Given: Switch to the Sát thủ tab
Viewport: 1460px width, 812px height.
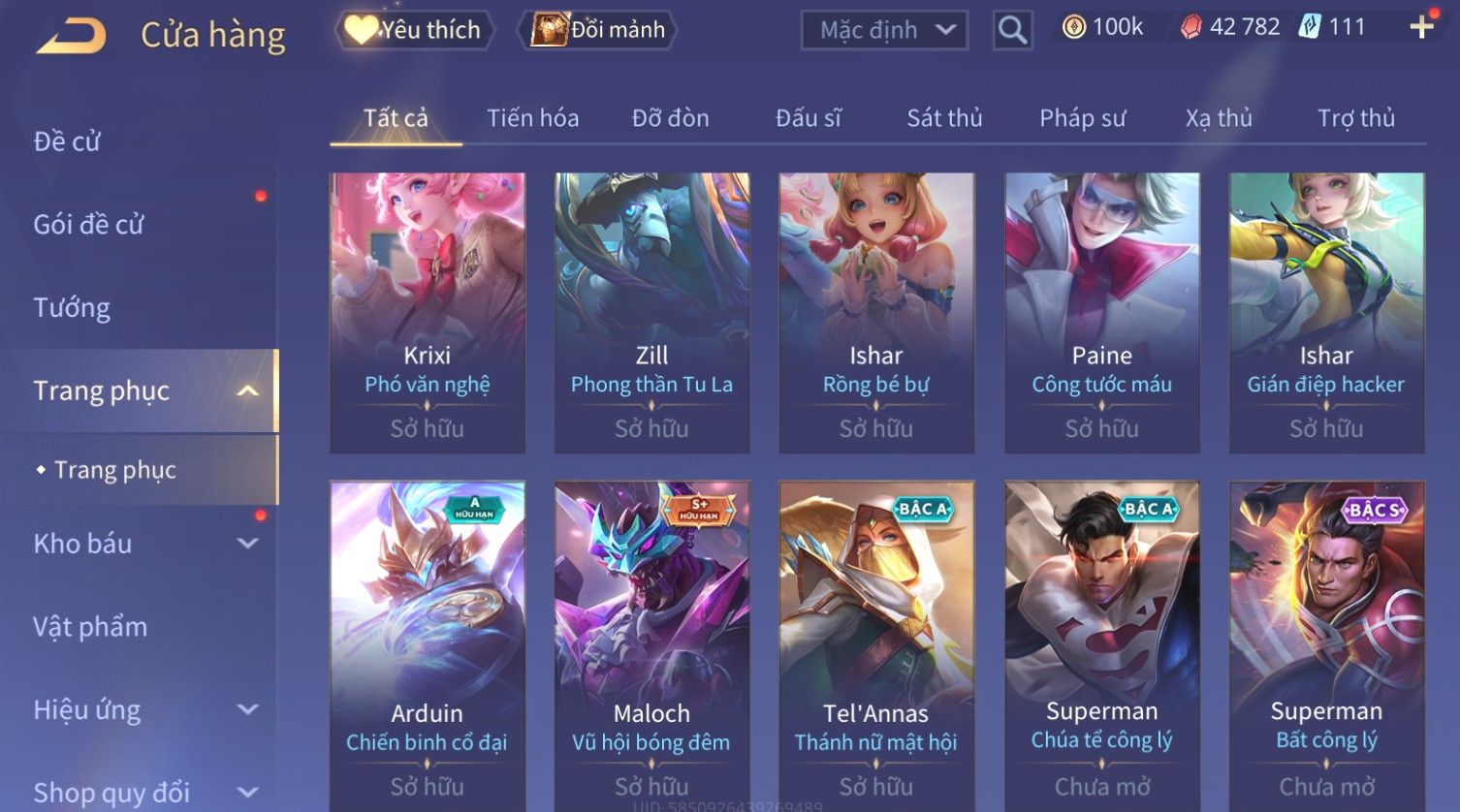Looking at the screenshot, I should coord(944,118).
